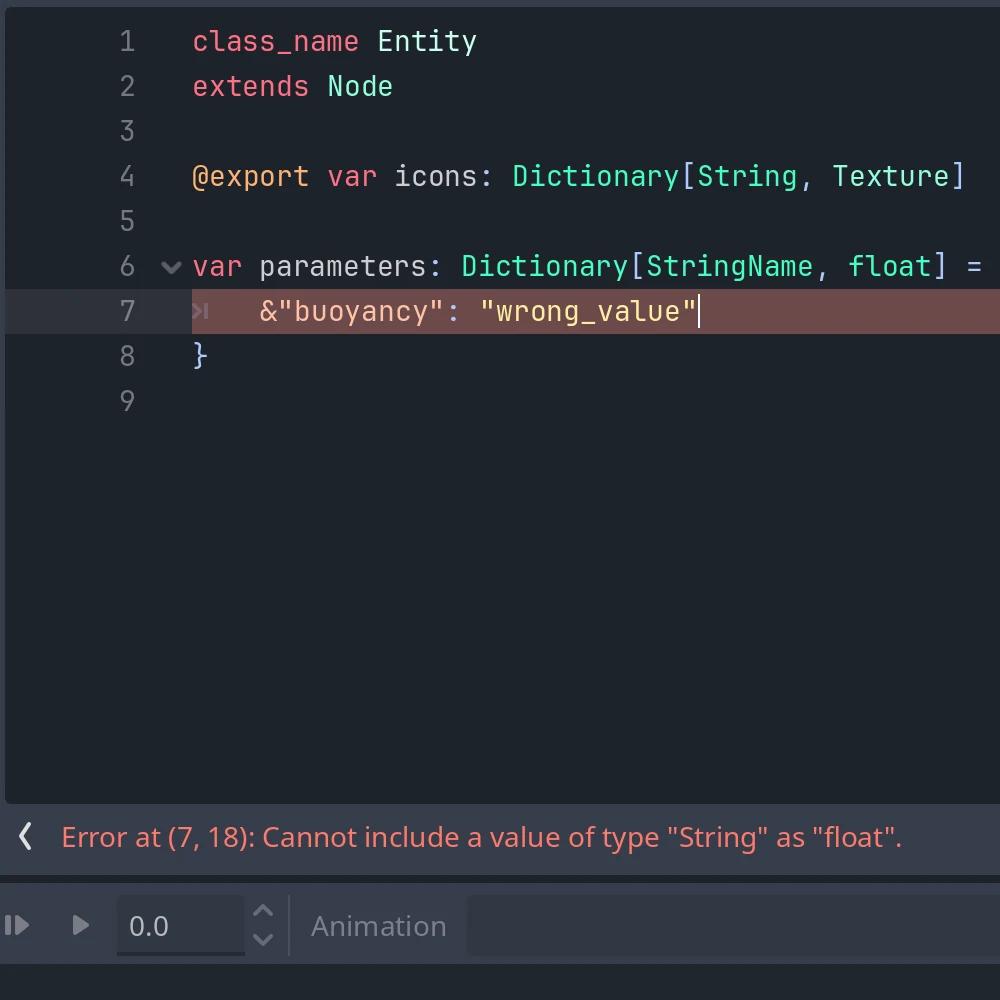Collapse the code fold arrow on line 6
The height and width of the screenshot is (1000, 1000).
click(171, 267)
